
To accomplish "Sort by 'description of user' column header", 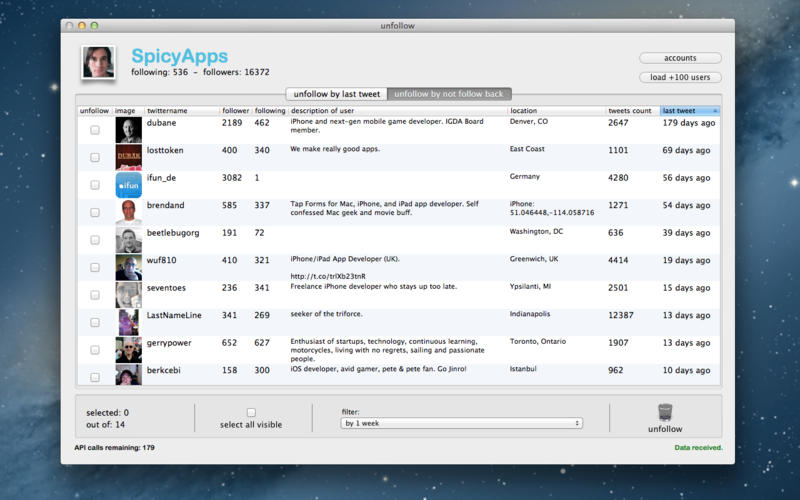I will point(398,111).
